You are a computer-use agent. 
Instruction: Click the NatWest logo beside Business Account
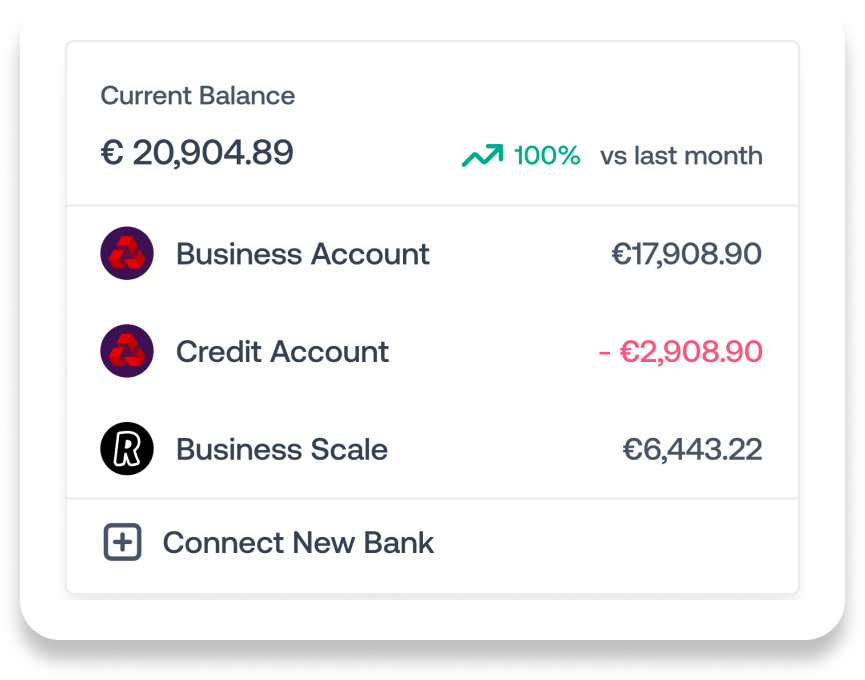(127, 254)
